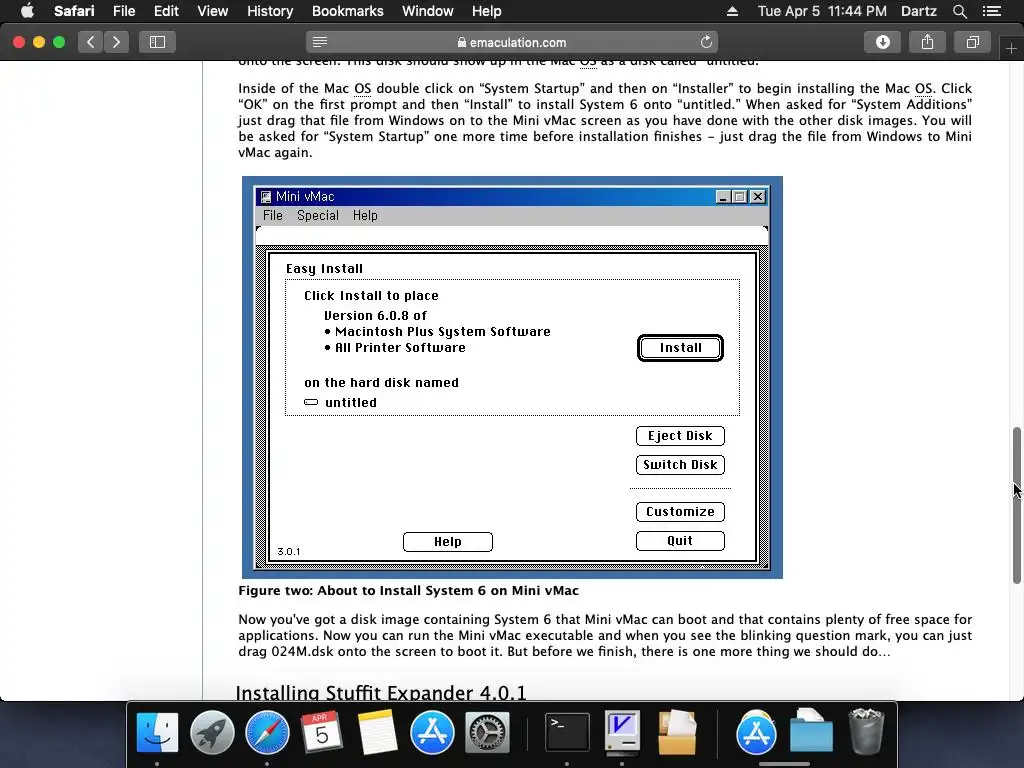Show all tabs overview
Viewport: 1024px width, 768px height.
tap(972, 42)
